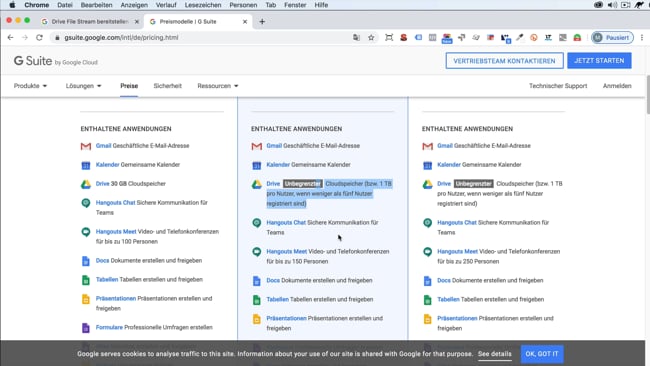Open the Pausiert profile button
This screenshot has width=650, height=366.
click(x=612, y=37)
